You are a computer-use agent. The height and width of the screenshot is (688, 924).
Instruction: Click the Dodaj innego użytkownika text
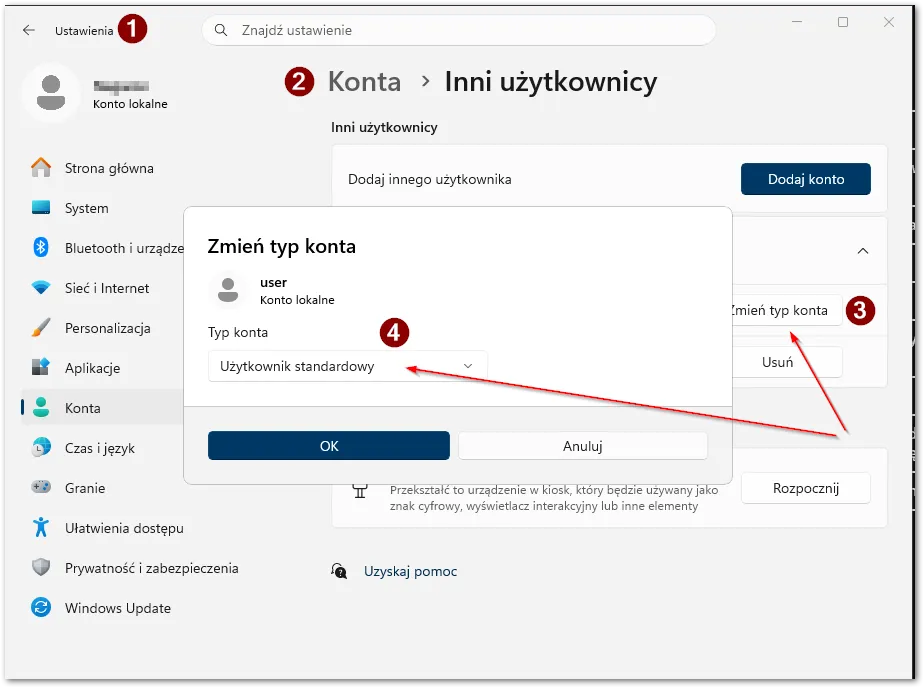coord(430,180)
